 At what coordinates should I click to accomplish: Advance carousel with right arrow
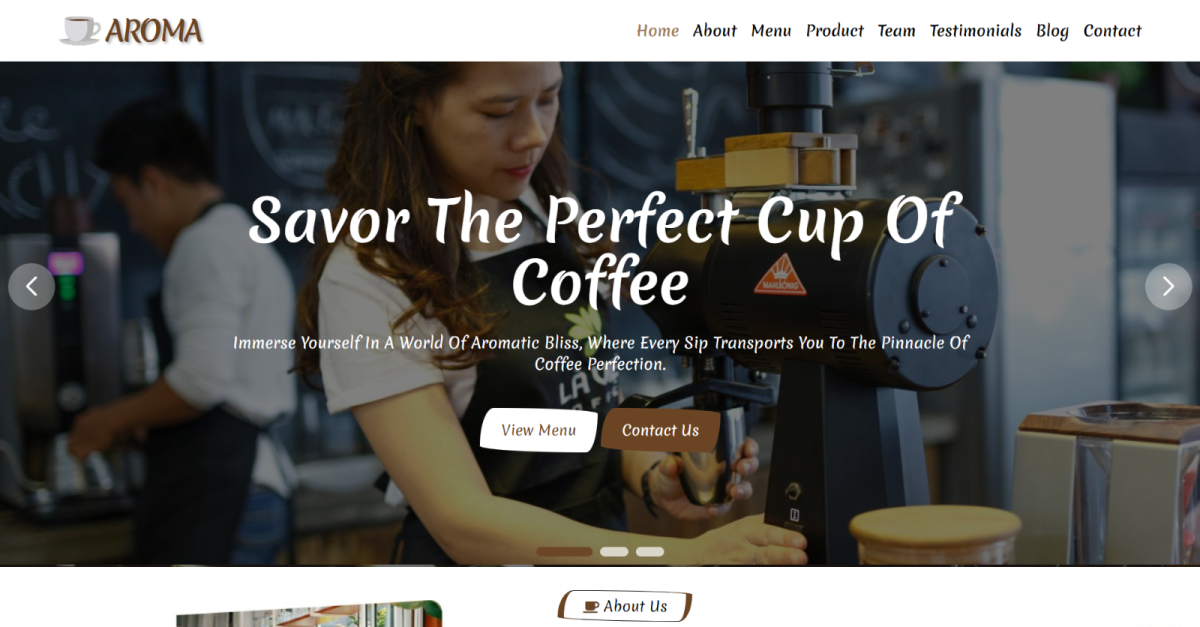tap(1168, 287)
